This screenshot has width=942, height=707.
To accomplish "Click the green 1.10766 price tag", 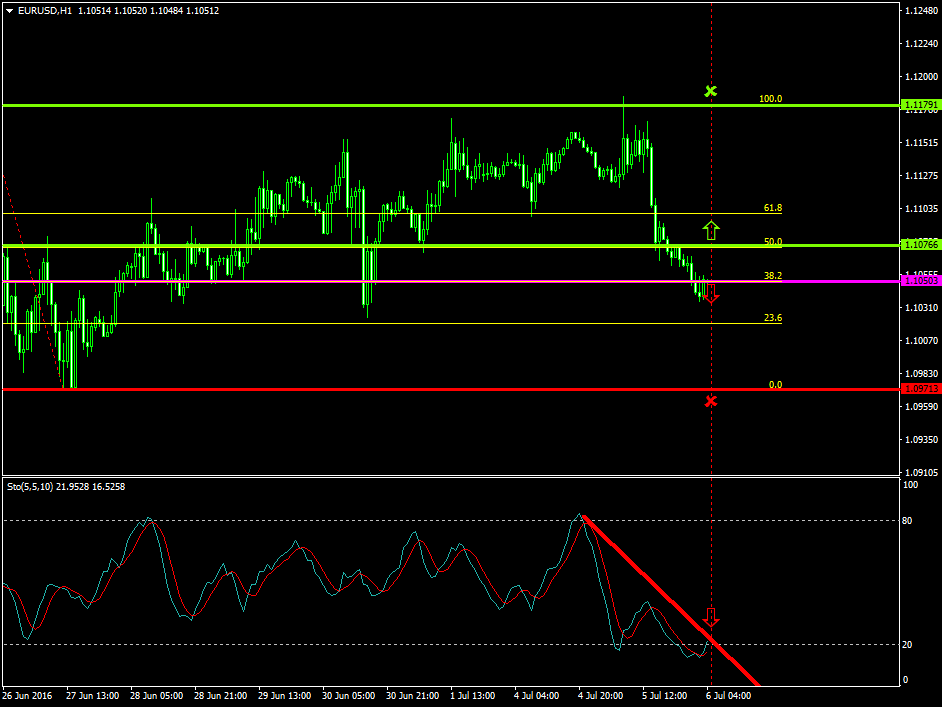I will 919,245.
